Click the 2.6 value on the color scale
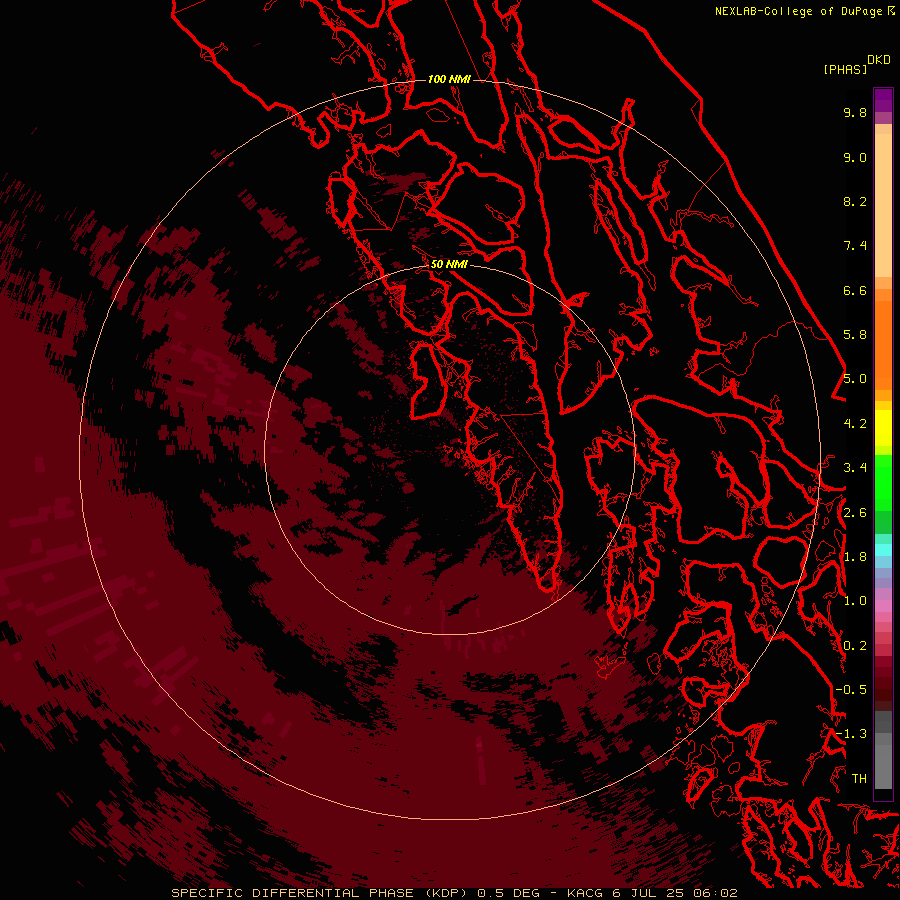This screenshot has height=900, width=900. click(x=855, y=513)
